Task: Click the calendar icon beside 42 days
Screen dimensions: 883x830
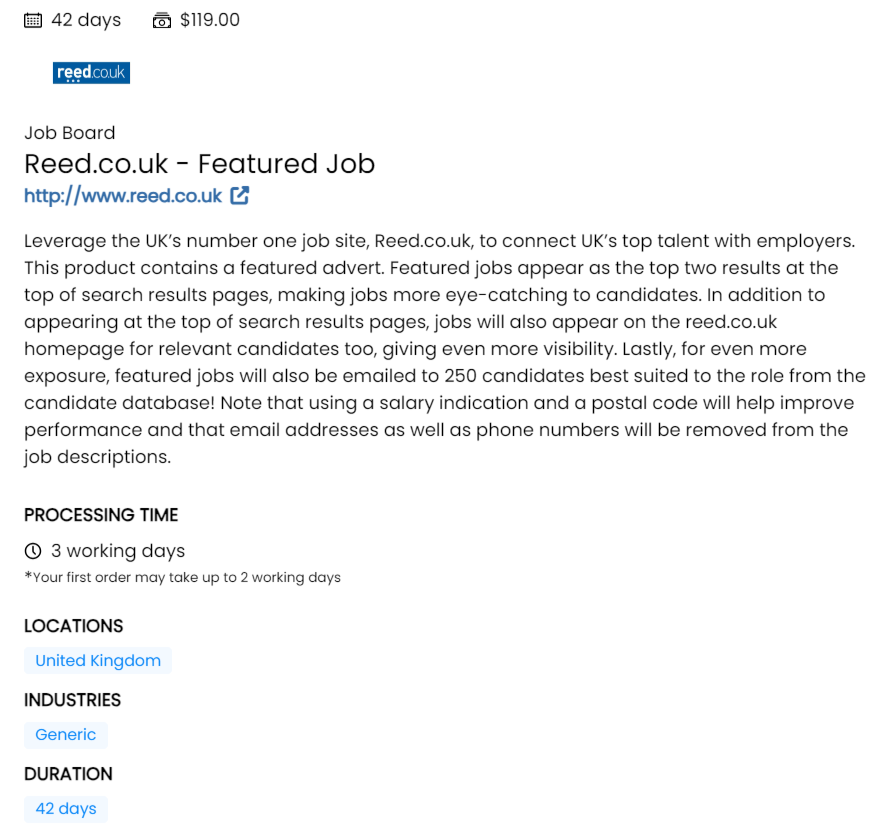Action: pyautogui.click(x=33, y=20)
